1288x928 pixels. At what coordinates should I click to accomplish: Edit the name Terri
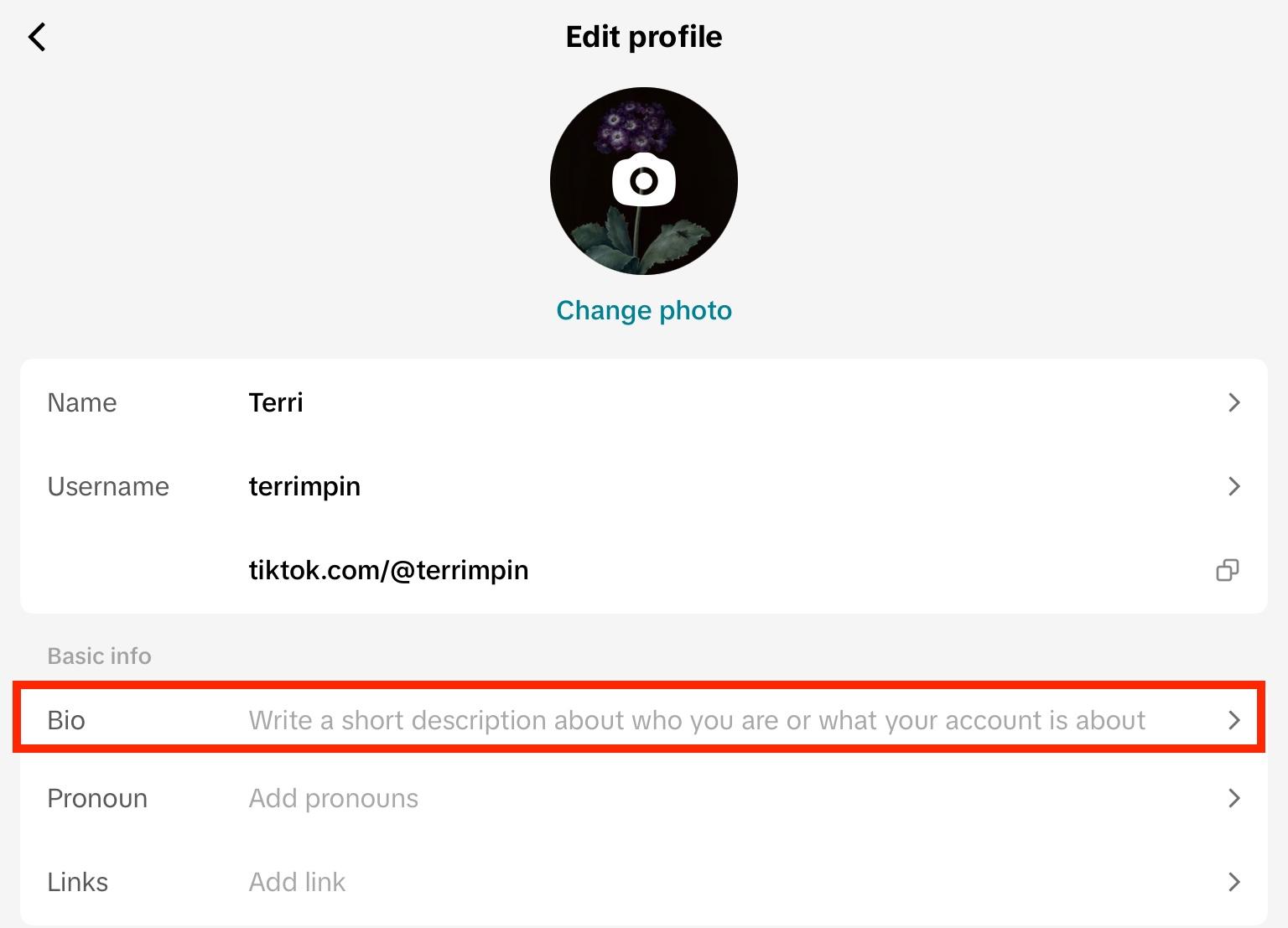276,402
